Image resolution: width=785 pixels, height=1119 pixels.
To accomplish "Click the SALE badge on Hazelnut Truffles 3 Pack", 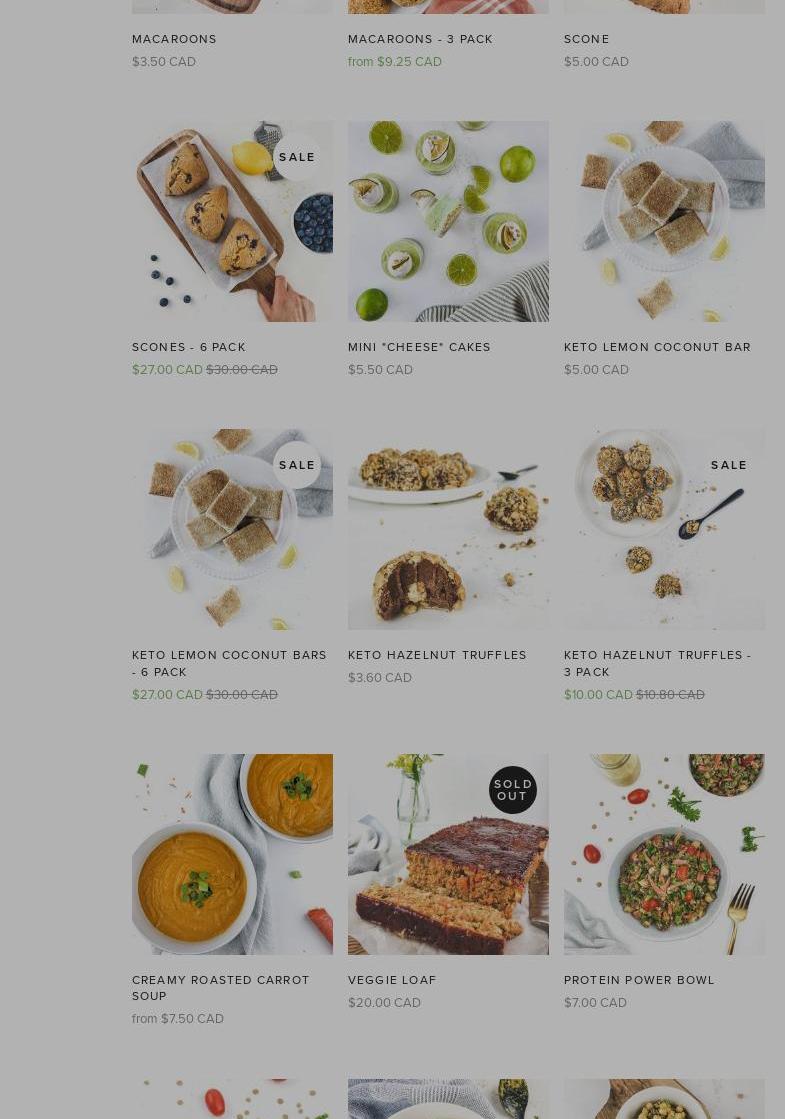I will tap(729, 465).
